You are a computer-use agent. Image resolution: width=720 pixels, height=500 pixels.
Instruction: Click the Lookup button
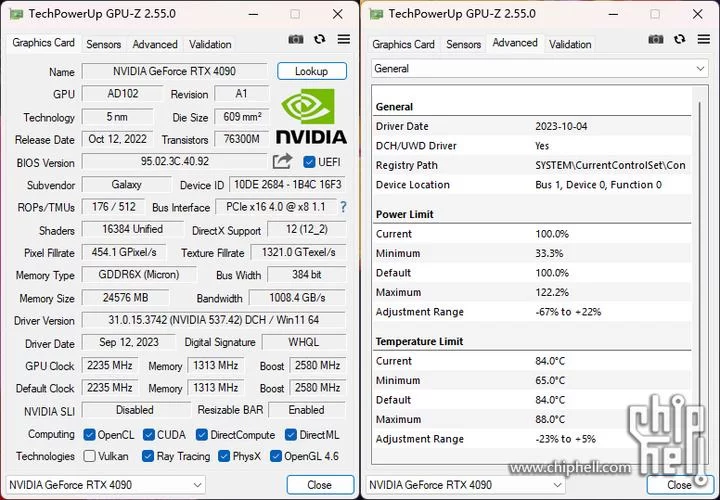[x=312, y=71]
